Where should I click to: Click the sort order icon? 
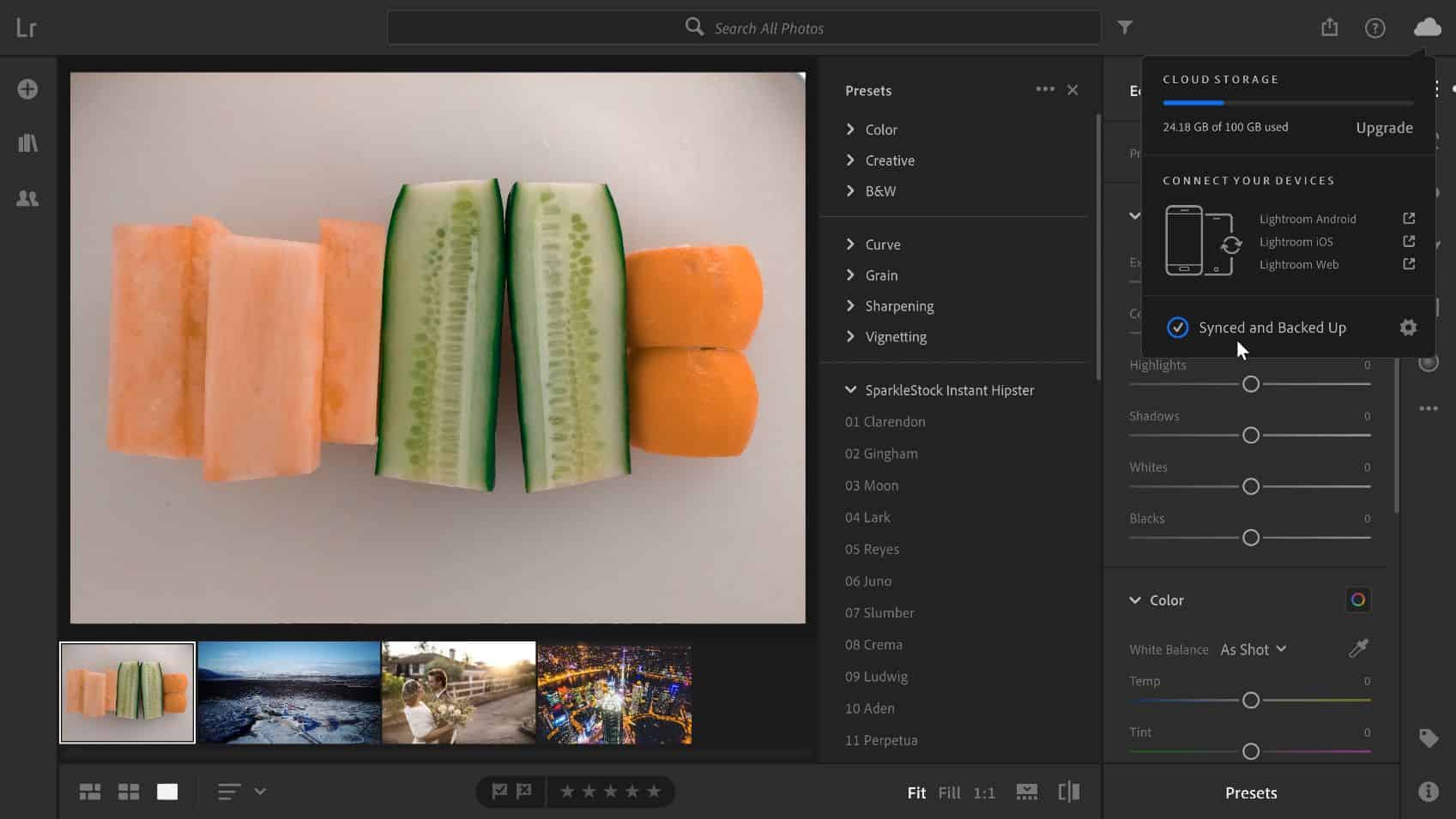228,792
